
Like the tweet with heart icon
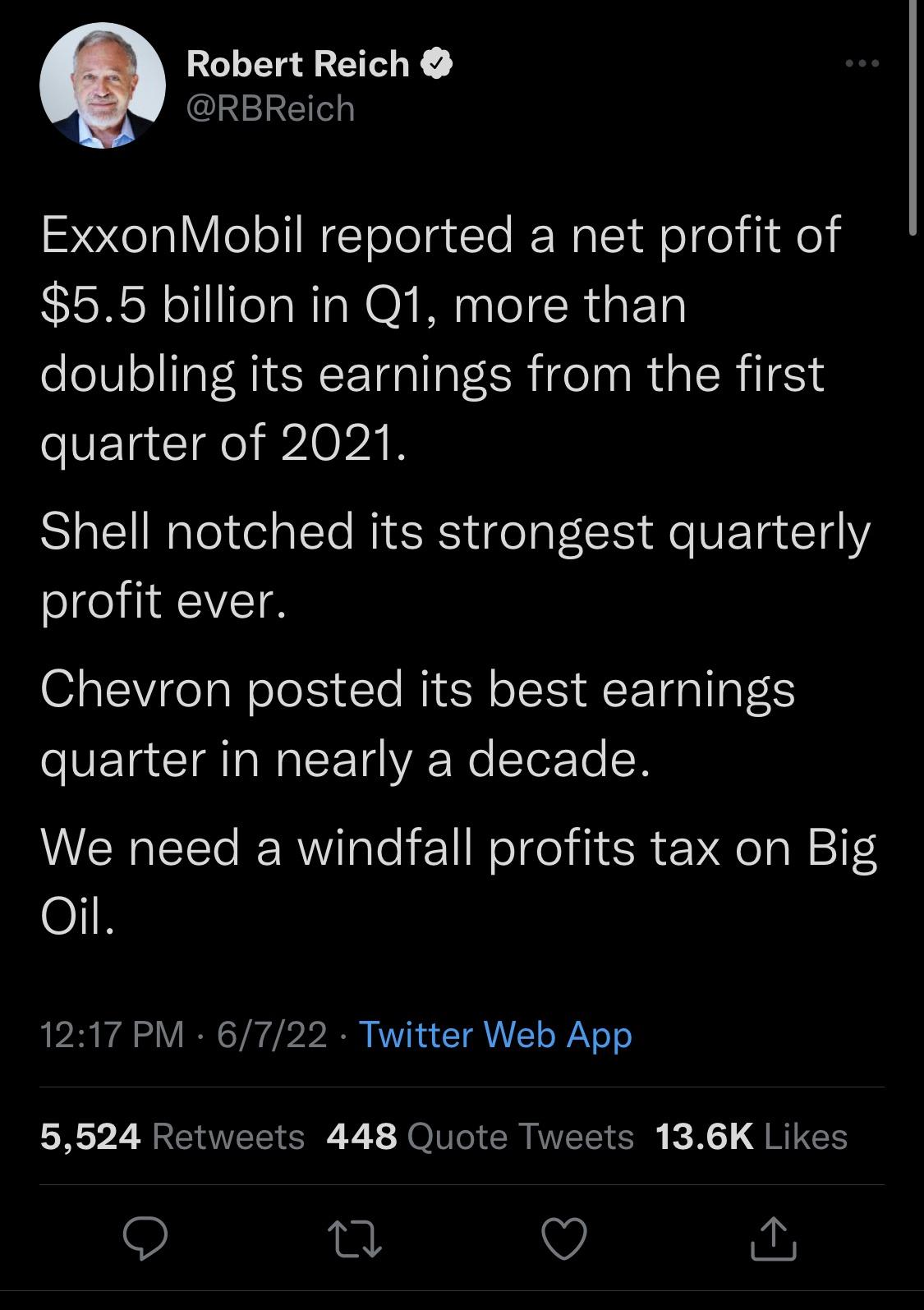coord(564,1239)
